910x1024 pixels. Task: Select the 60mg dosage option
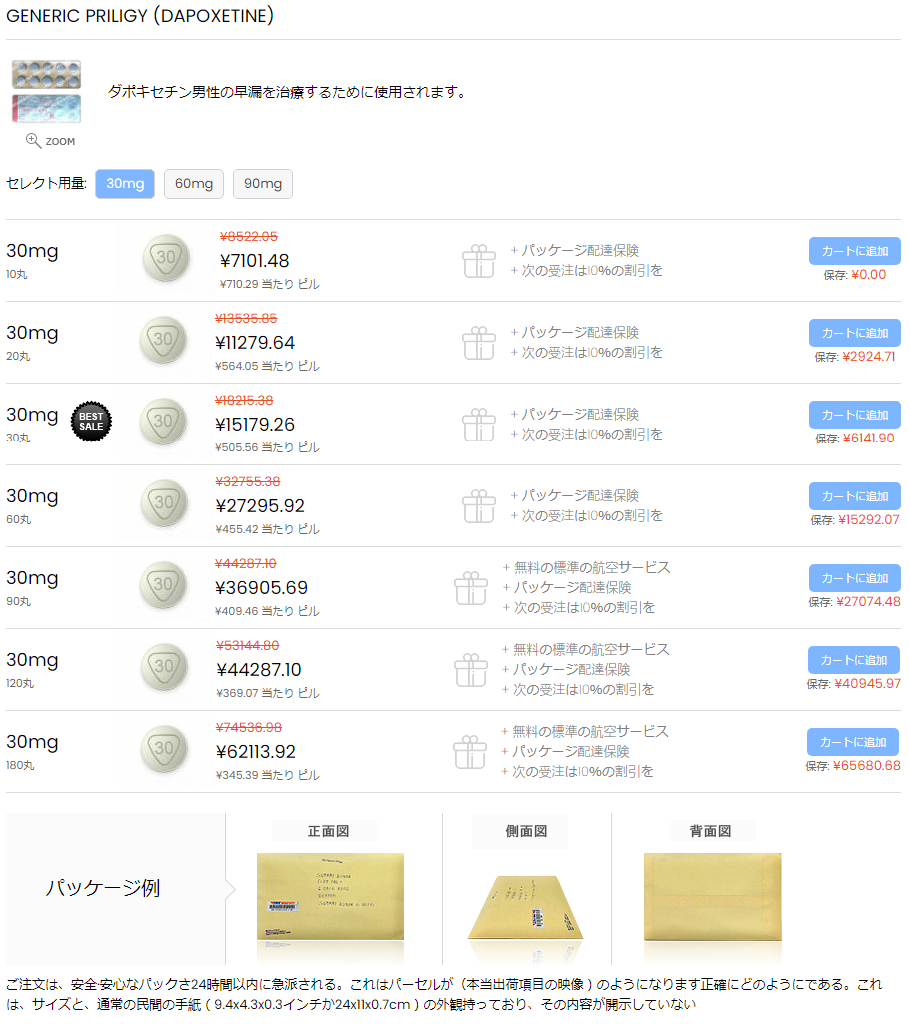tap(194, 184)
